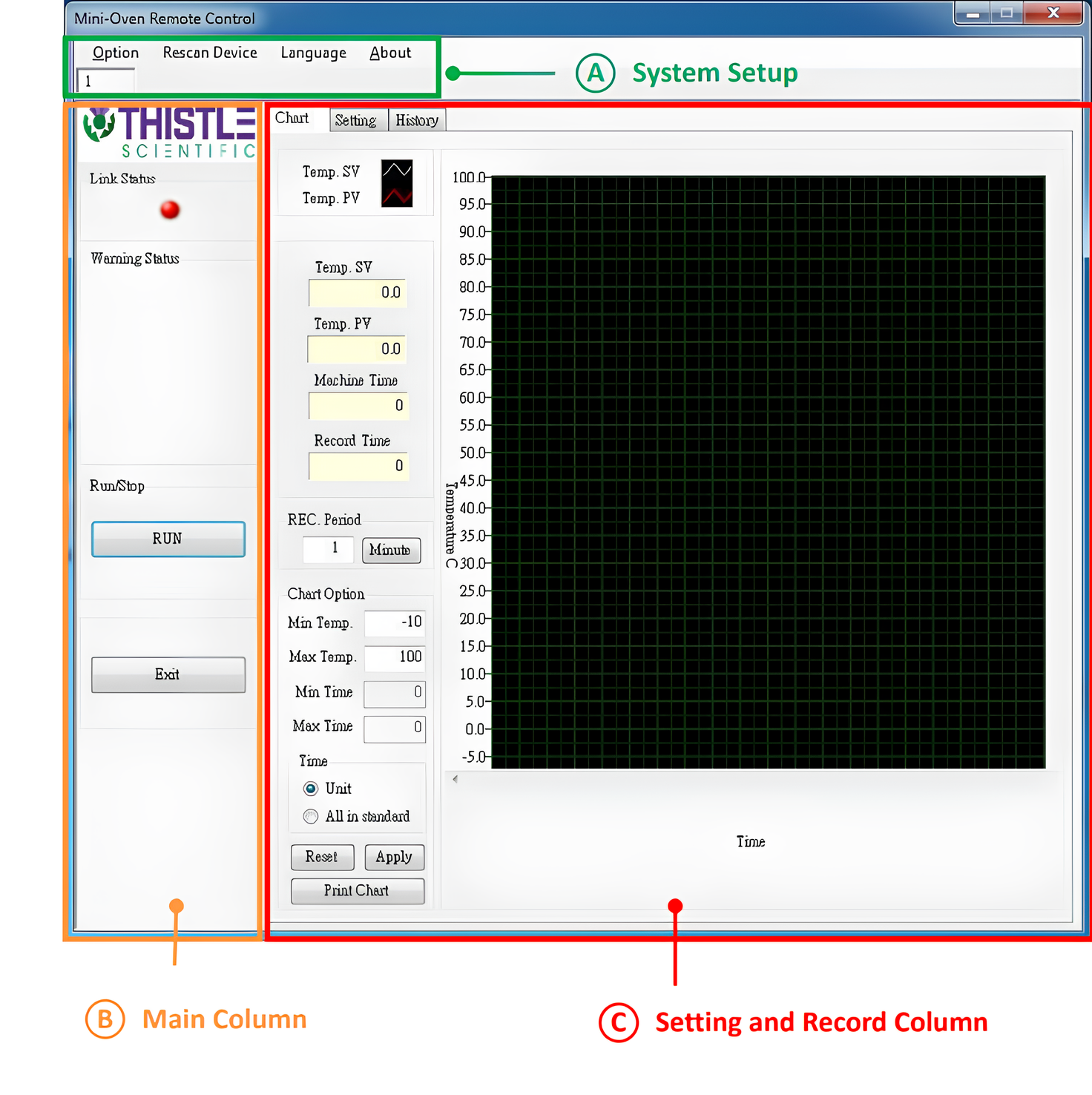Click the Reset button
1092x1095 pixels.
[x=322, y=857]
